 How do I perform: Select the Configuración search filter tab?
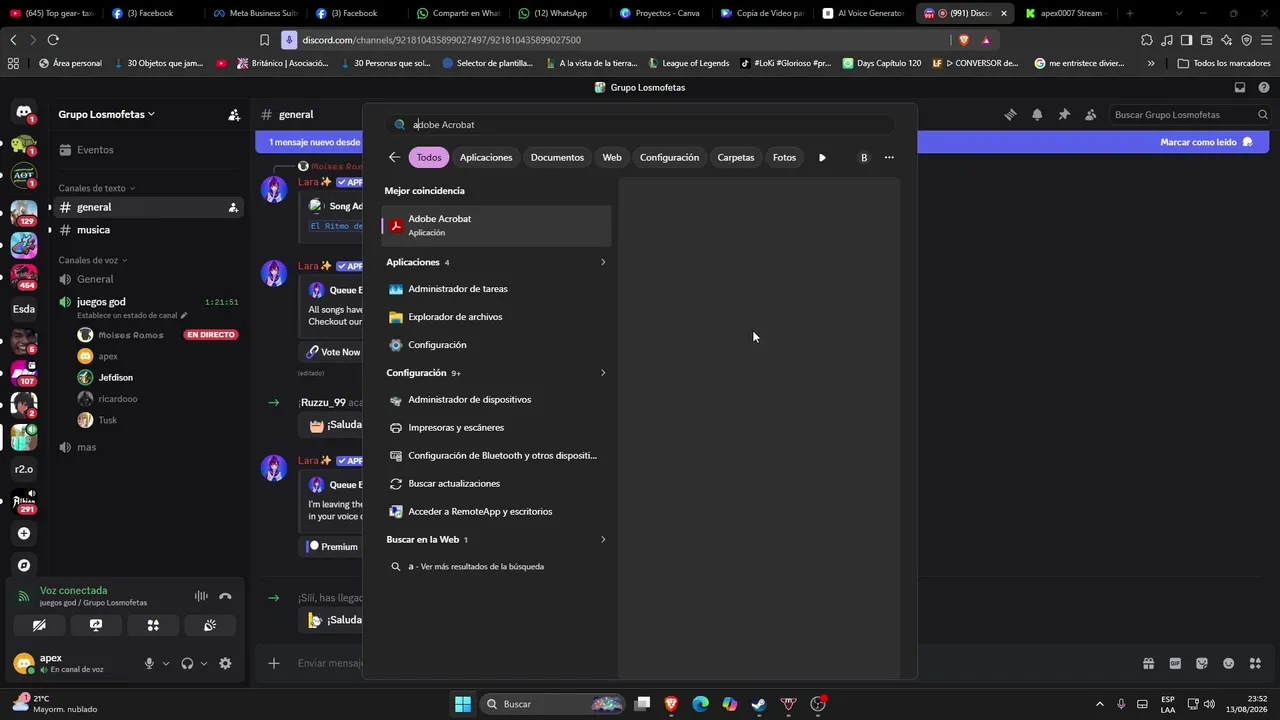point(669,157)
